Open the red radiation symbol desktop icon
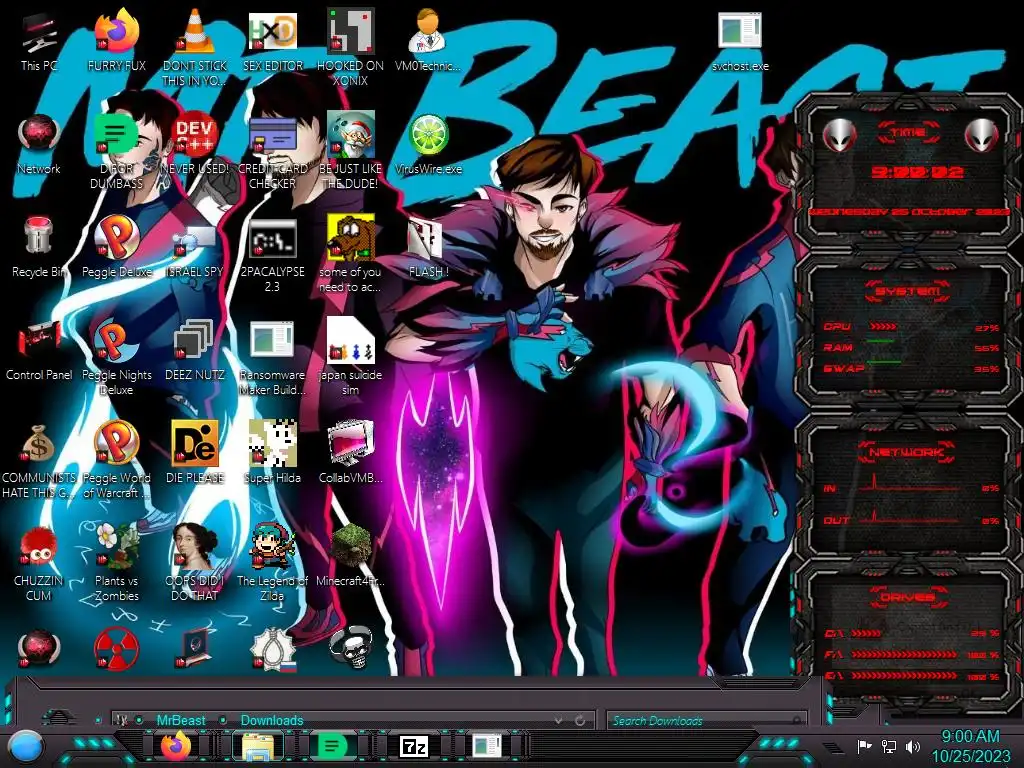This screenshot has height=768, width=1024. click(116, 649)
